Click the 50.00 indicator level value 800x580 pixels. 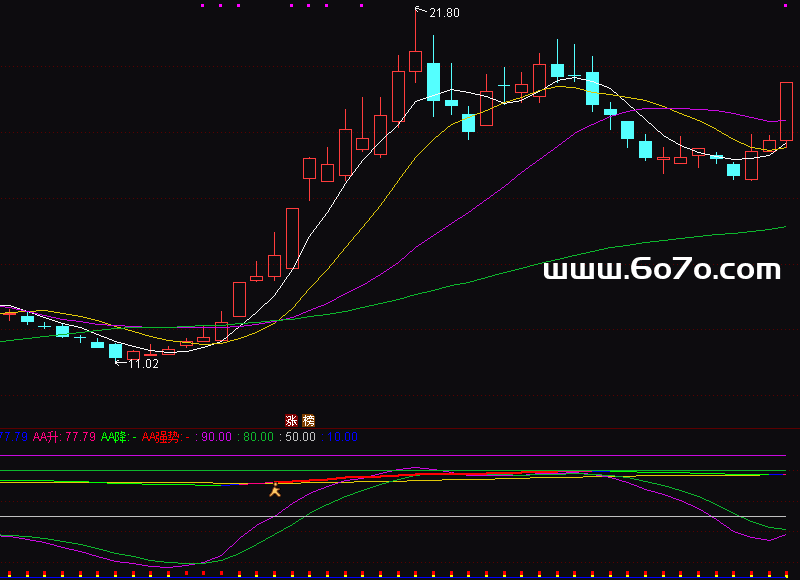(300, 437)
